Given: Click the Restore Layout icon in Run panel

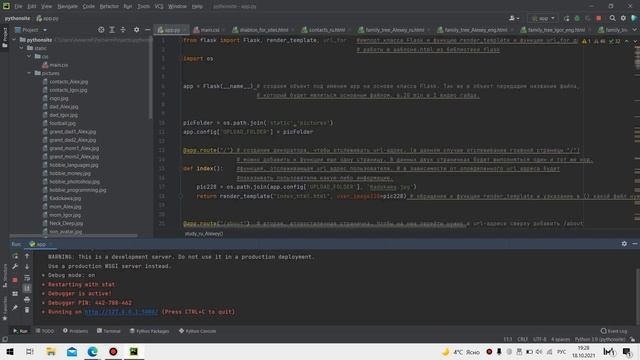Looking at the screenshot, I should pyautogui.click(x=15, y=294).
